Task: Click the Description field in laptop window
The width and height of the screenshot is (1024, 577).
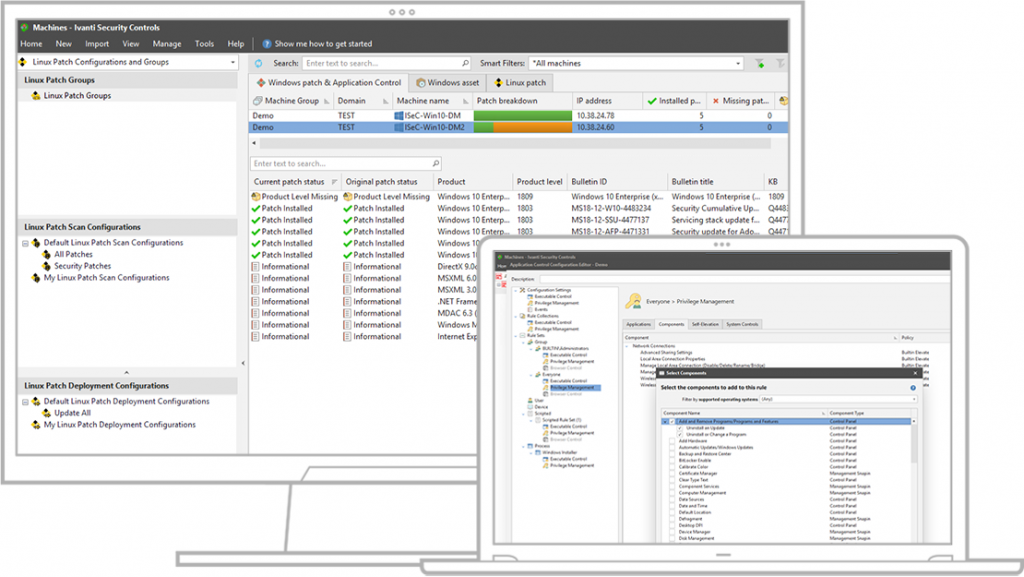Action: click(744, 279)
